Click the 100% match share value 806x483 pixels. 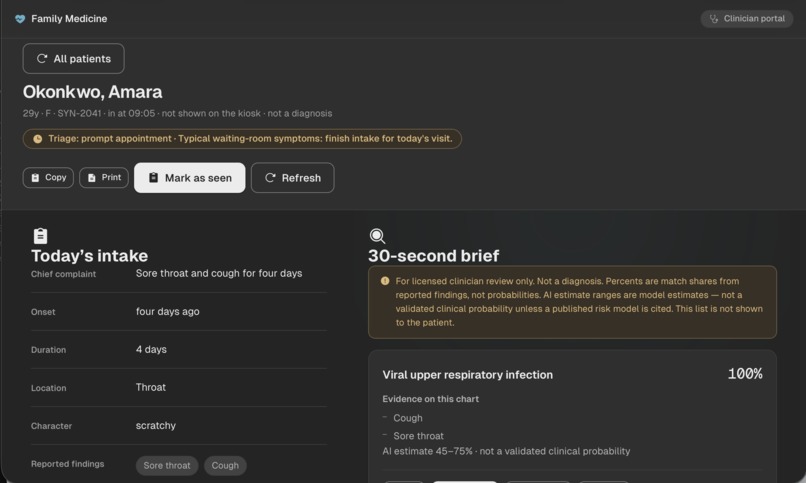point(745,374)
